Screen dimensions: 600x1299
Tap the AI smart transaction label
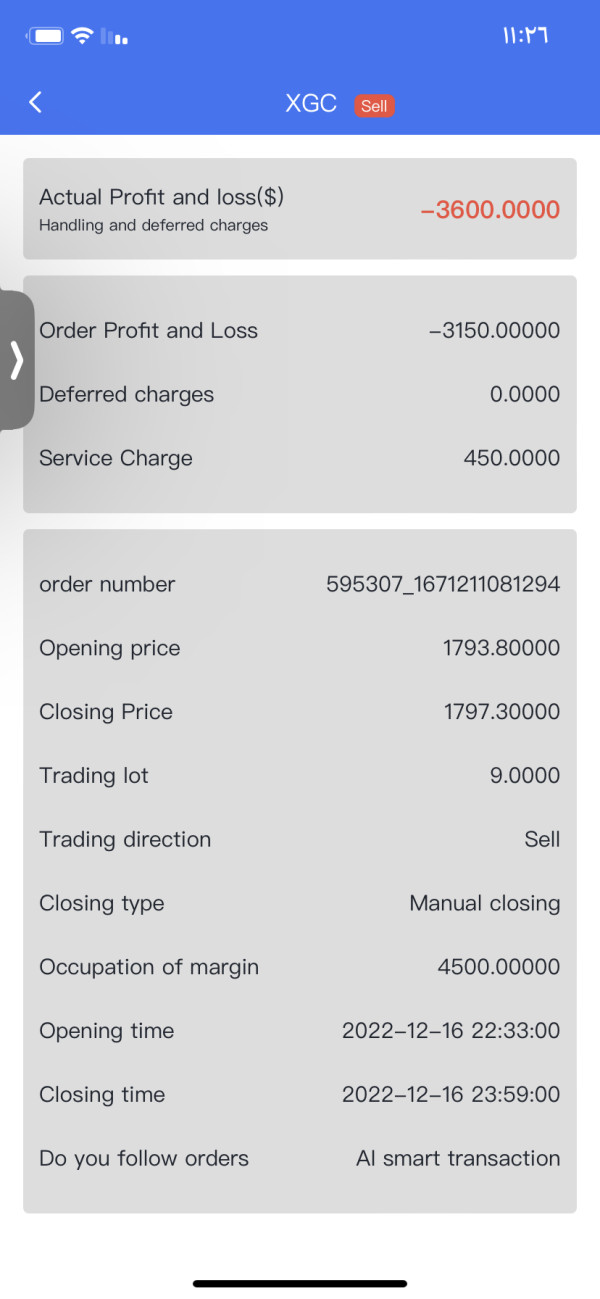click(x=458, y=1158)
